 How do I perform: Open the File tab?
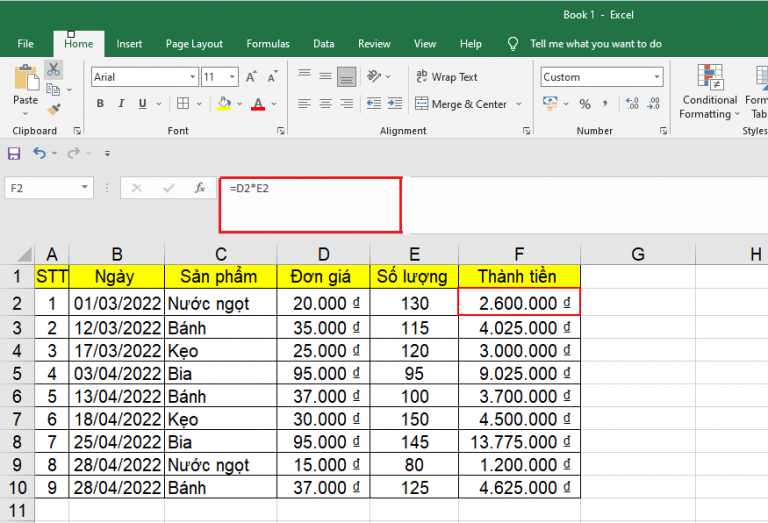(x=25, y=44)
